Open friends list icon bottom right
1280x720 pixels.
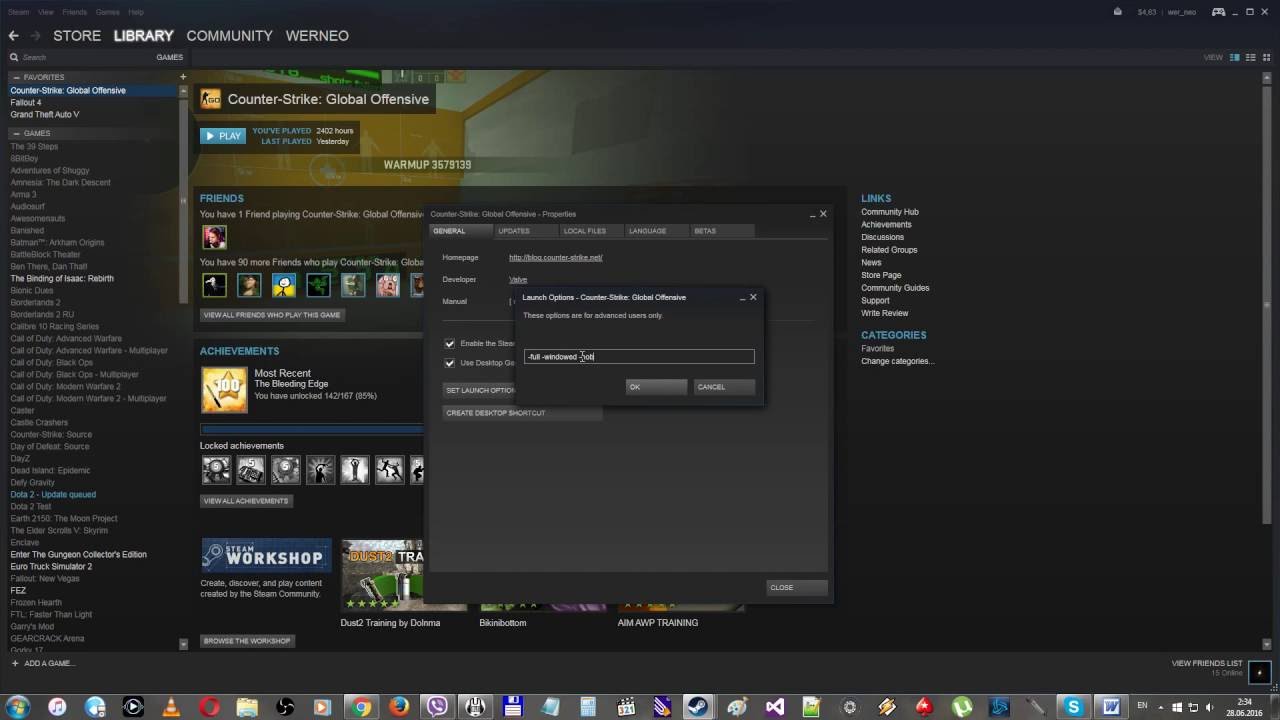click(1259, 672)
